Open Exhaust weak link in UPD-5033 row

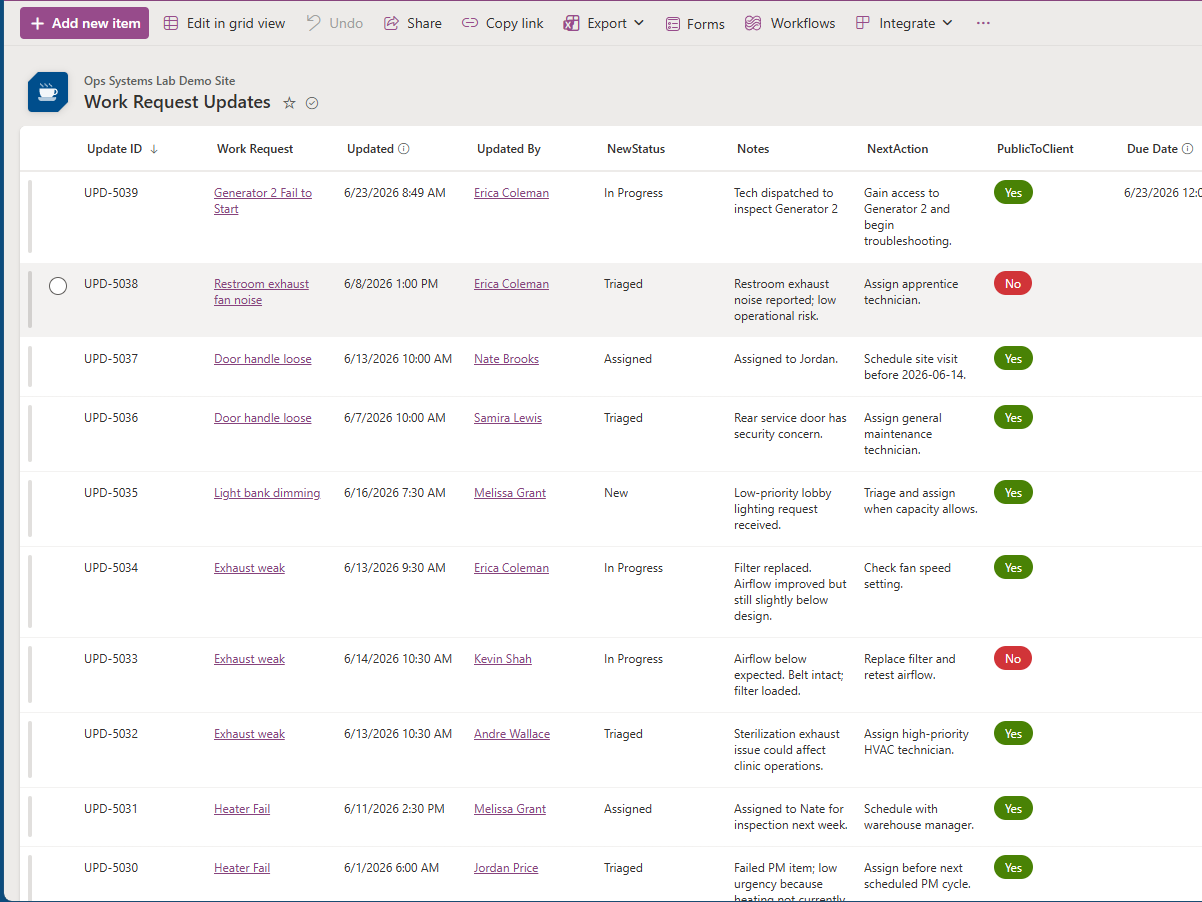[249, 659]
